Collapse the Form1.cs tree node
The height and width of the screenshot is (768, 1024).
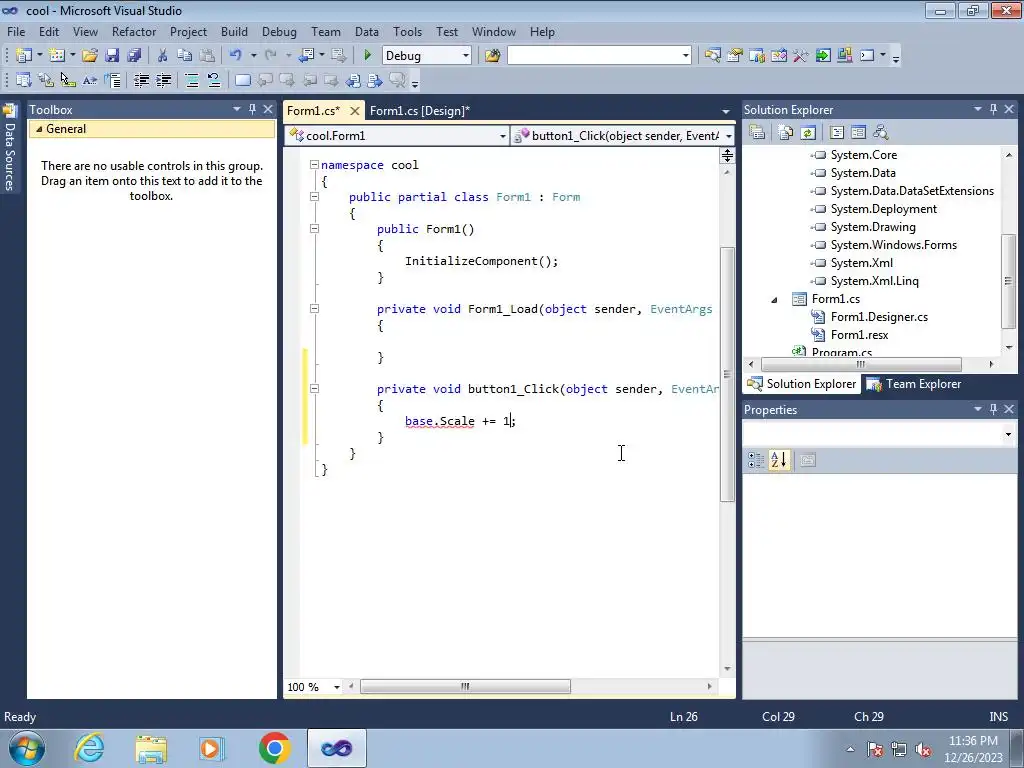775,299
